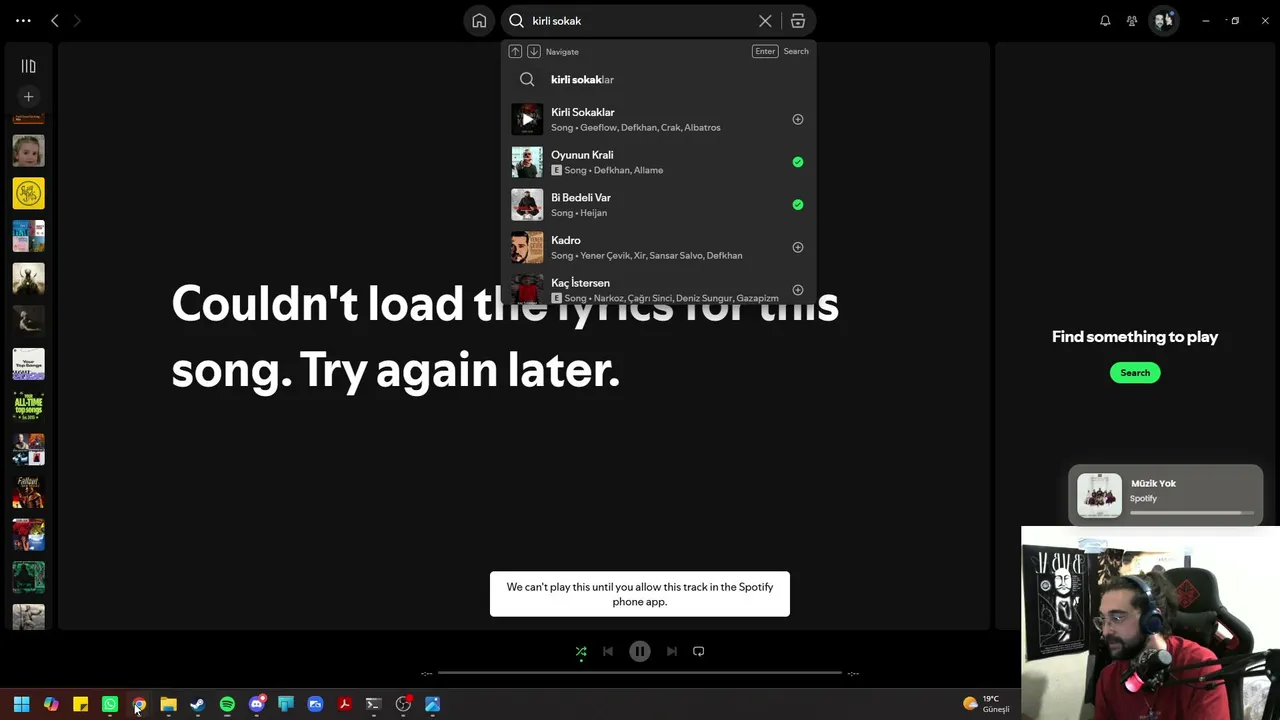
Task: Click the 'Song • Heijan' subtitle
Action: point(579,213)
